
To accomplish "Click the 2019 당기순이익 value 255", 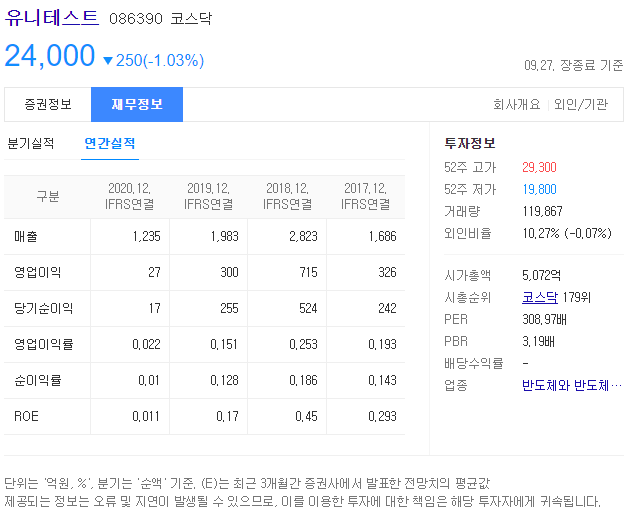I will tap(230, 308).
